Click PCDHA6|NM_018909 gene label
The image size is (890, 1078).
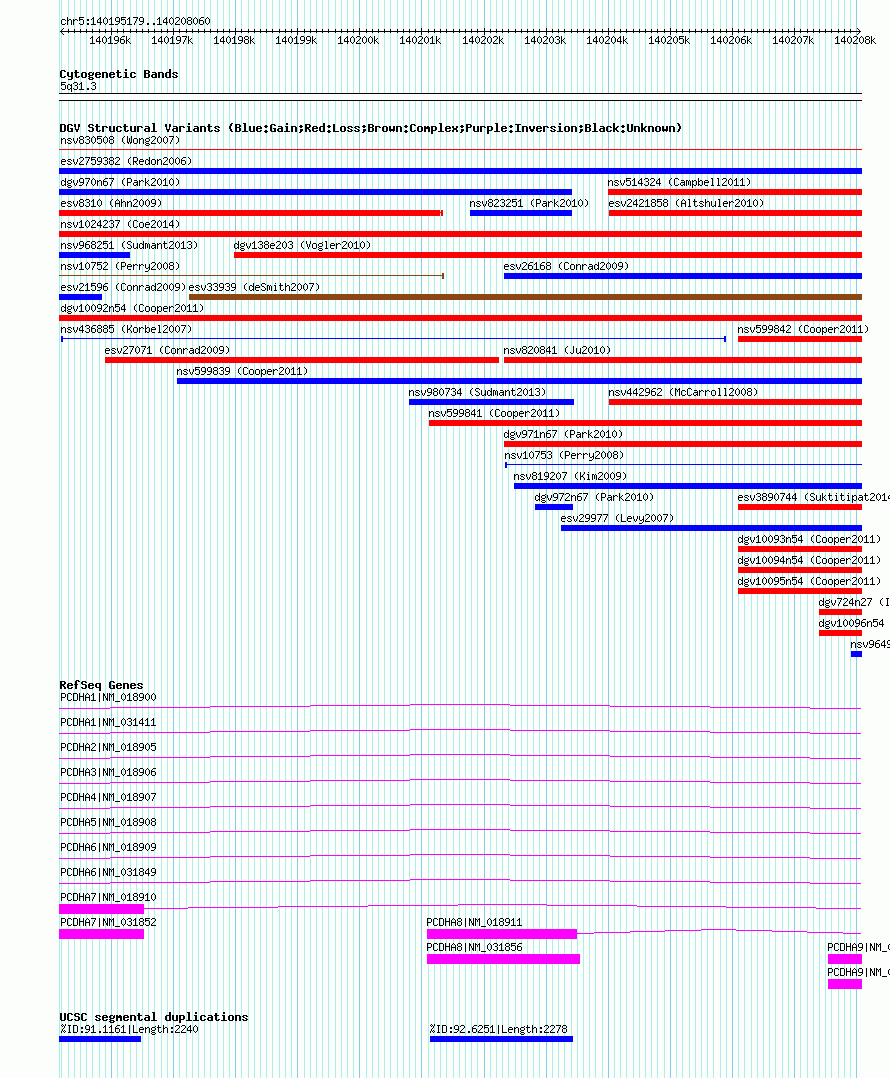click(108, 848)
